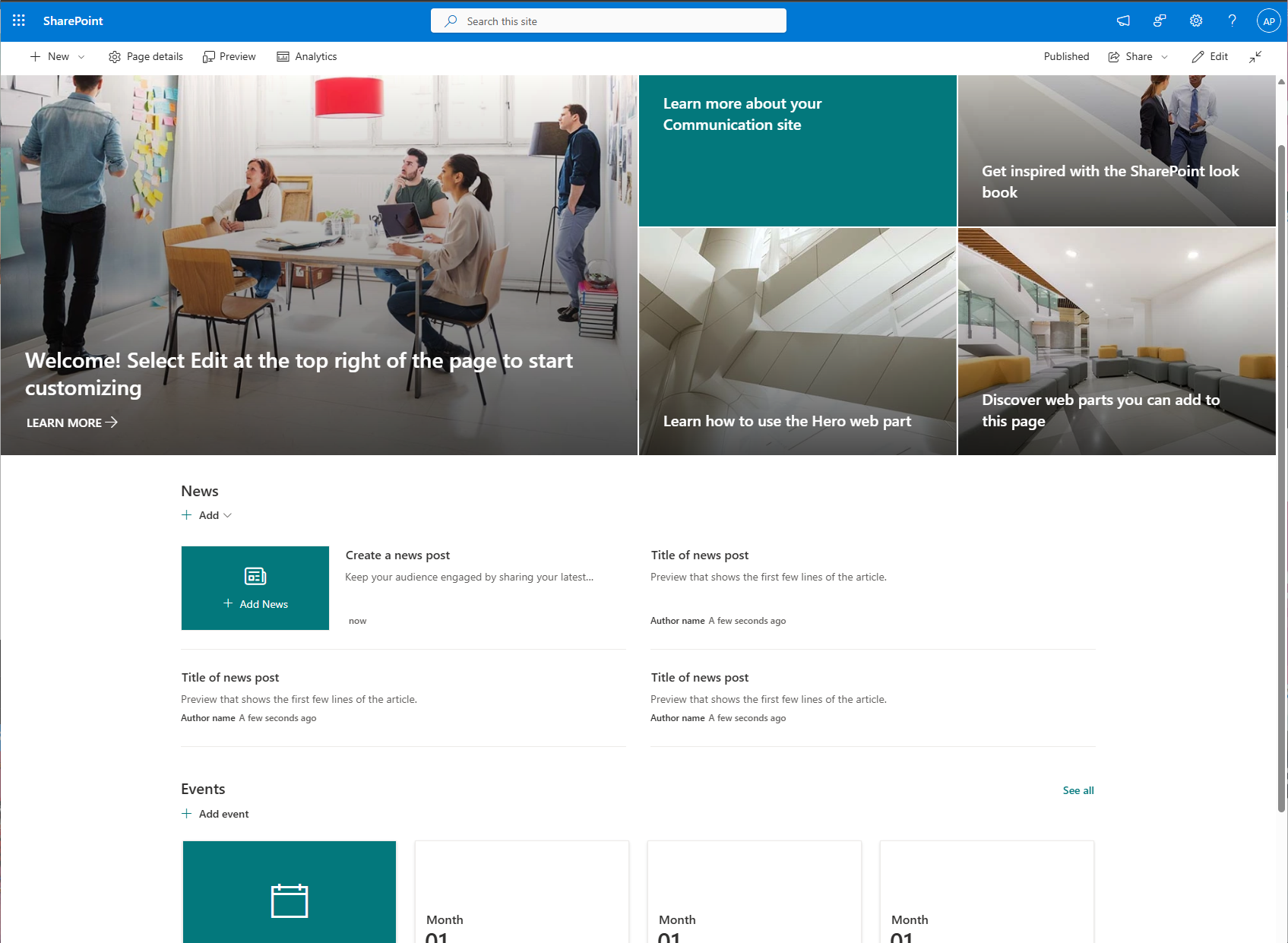Open the second Month 01 event card
Screen dimensions: 1288x943
[x=755, y=892]
